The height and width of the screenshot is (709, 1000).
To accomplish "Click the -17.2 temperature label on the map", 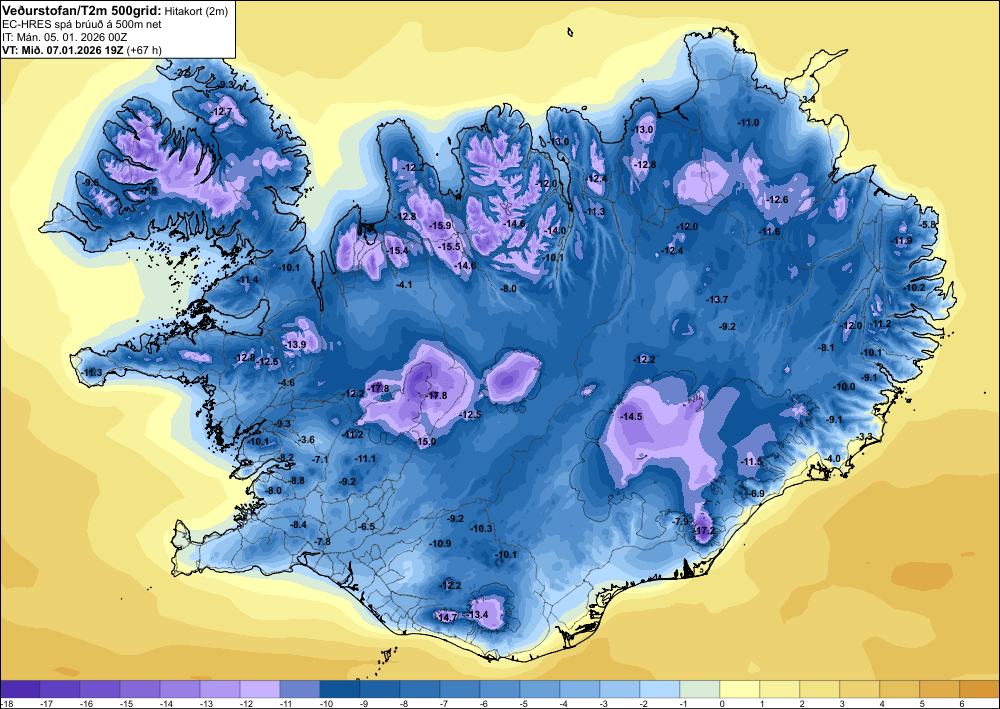I will click(x=704, y=531).
